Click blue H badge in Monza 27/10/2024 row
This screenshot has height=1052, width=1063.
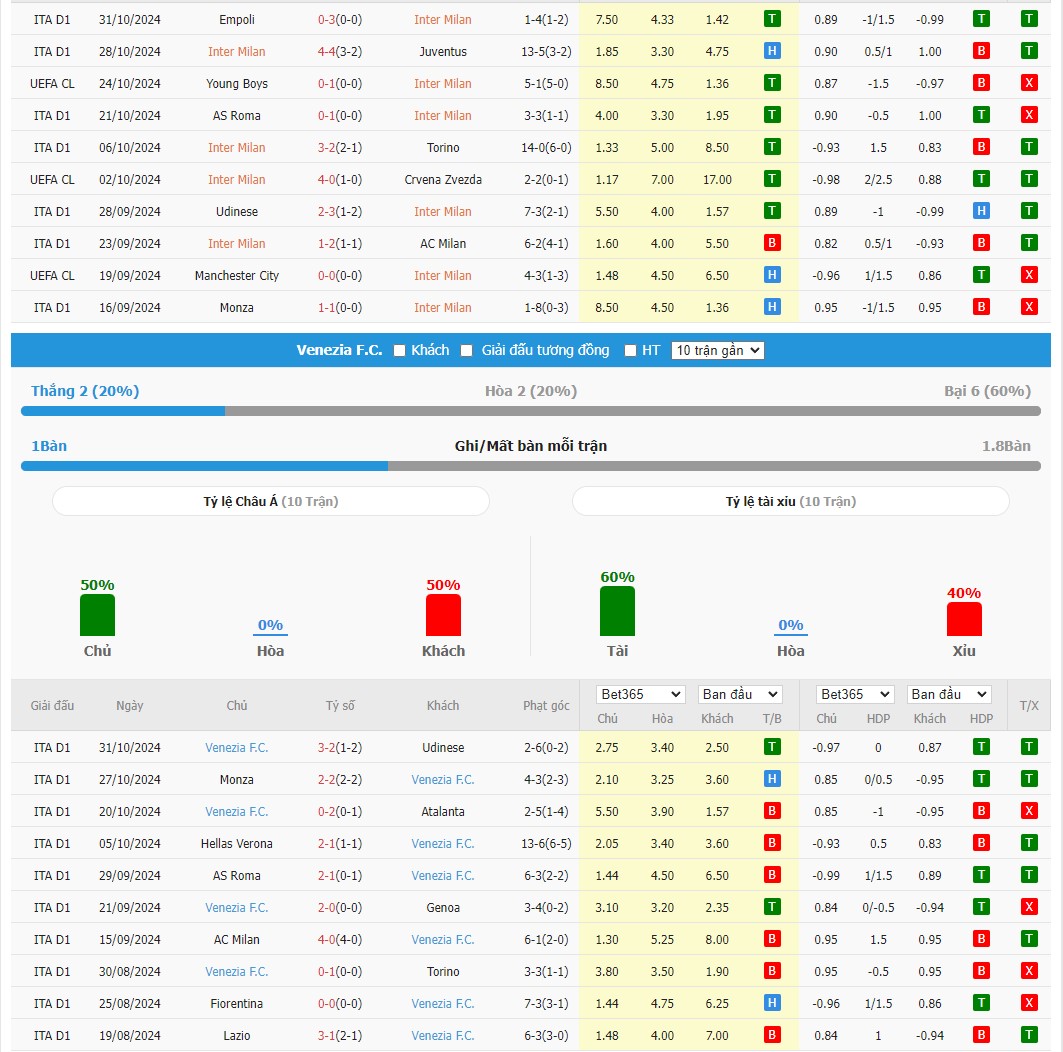771,779
